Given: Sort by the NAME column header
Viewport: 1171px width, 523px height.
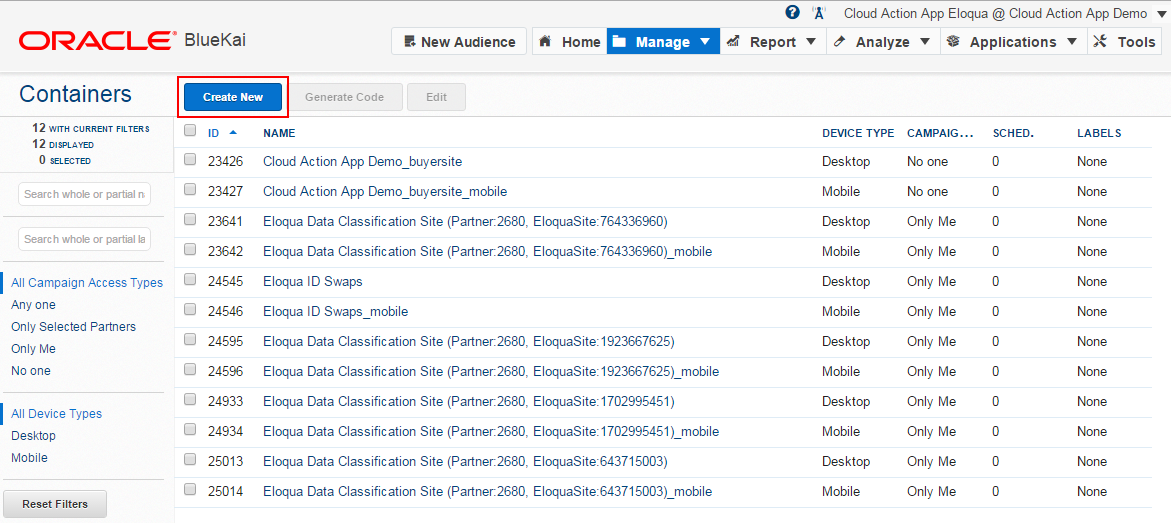Looking at the screenshot, I should point(279,133).
